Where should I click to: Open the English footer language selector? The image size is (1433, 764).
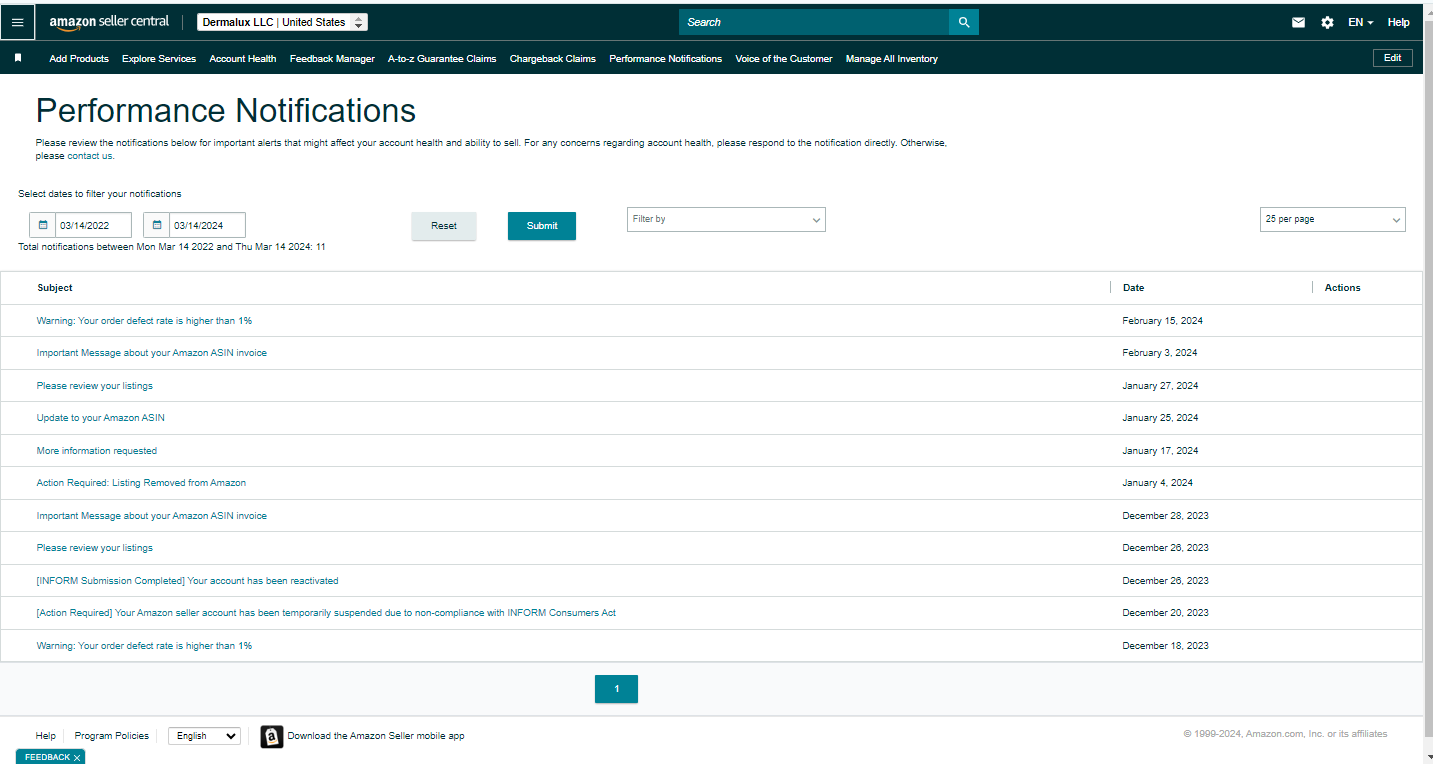point(204,736)
